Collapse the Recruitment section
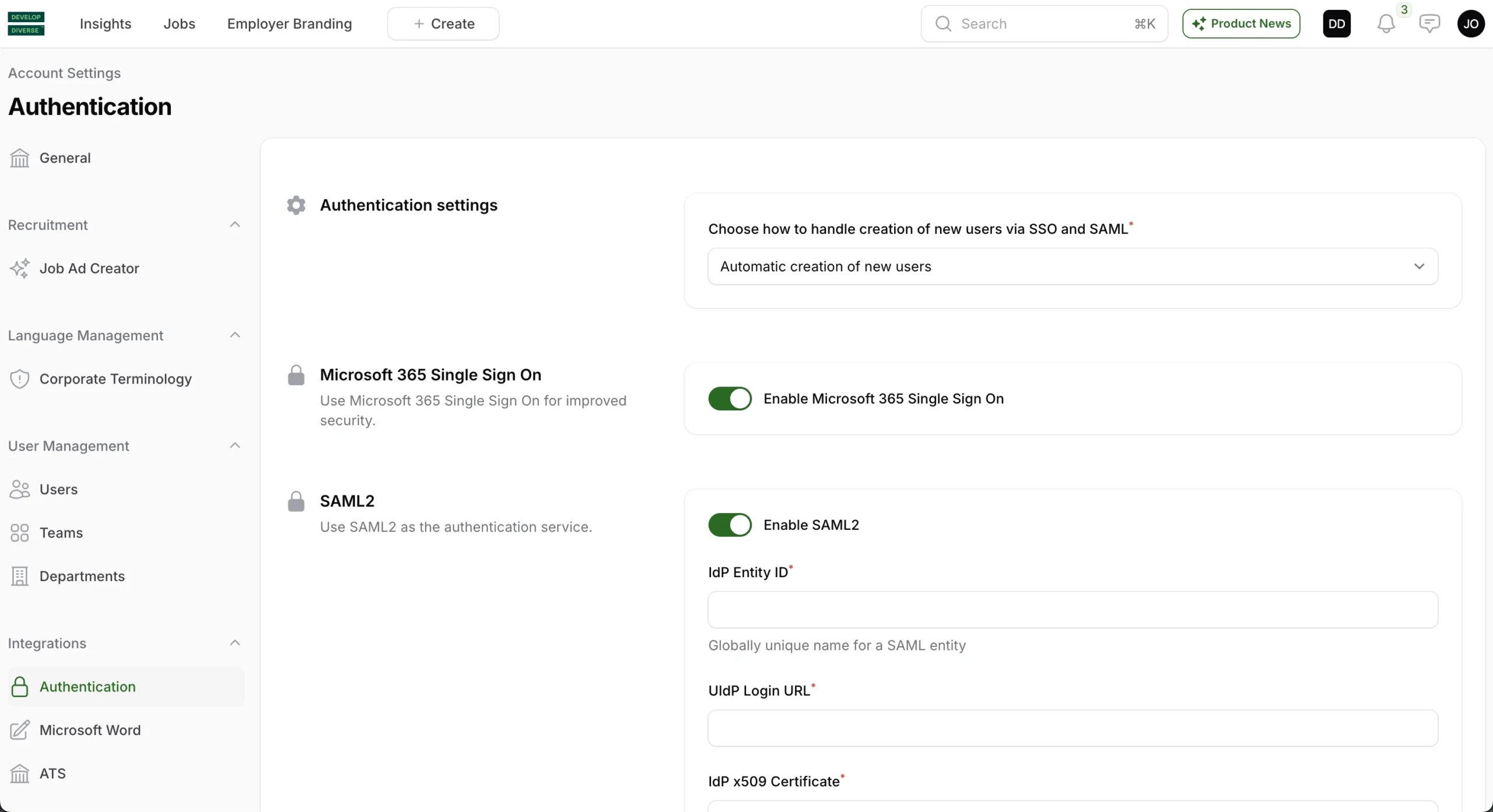 [x=235, y=225]
